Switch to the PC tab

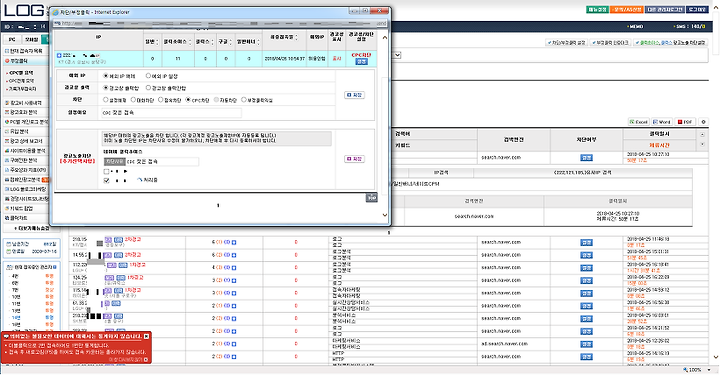click(x=12, y=39)
